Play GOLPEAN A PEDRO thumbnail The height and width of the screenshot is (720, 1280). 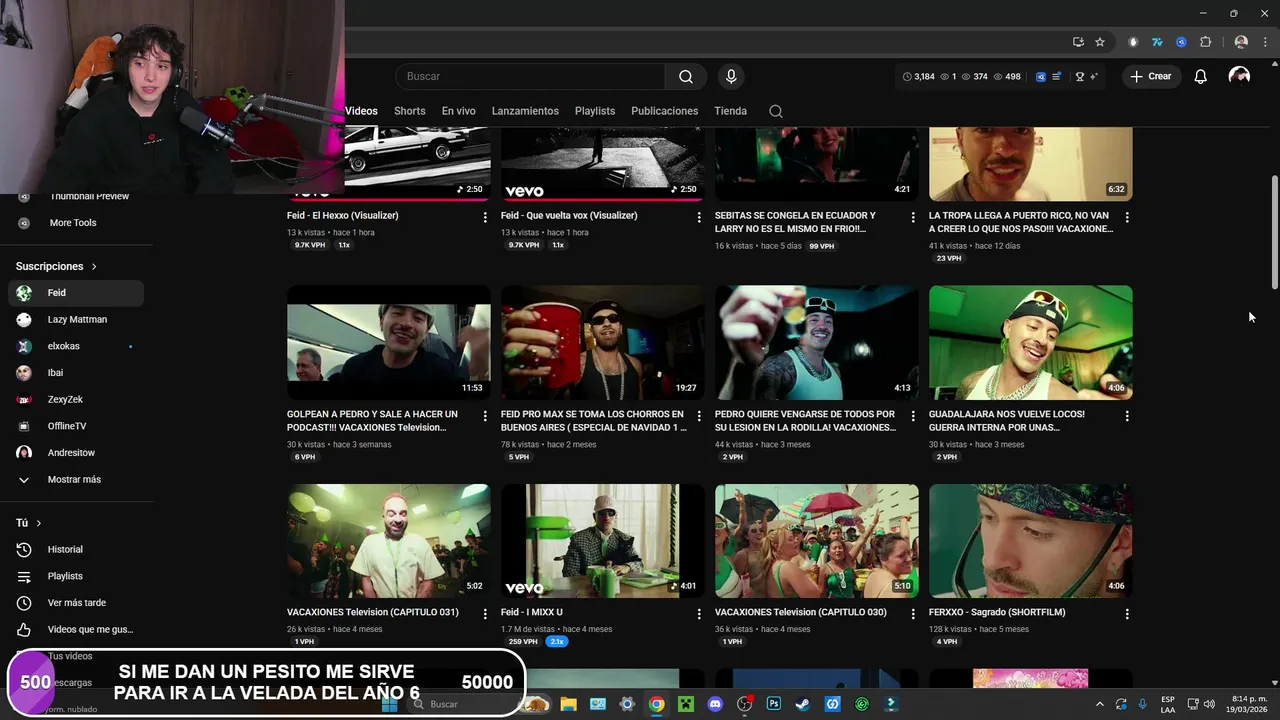(x=389, y=342)
